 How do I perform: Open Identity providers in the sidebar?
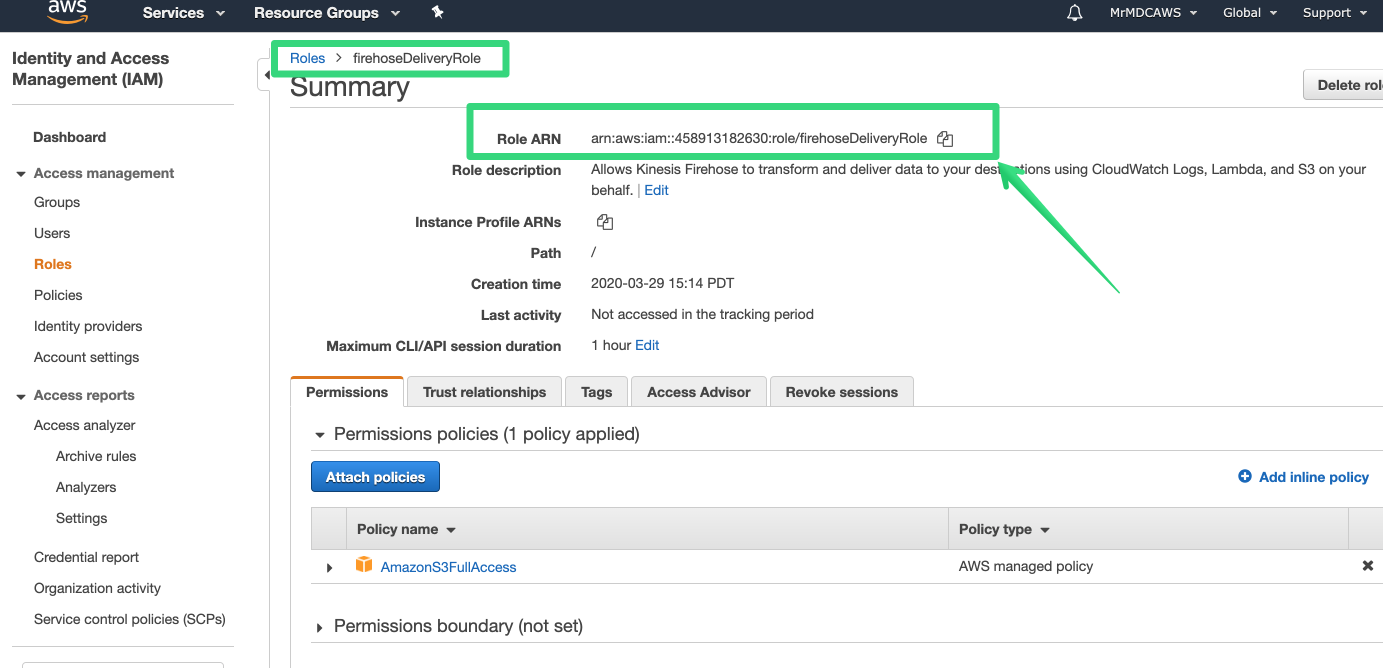pyautogui.click(x=88, y=326)
